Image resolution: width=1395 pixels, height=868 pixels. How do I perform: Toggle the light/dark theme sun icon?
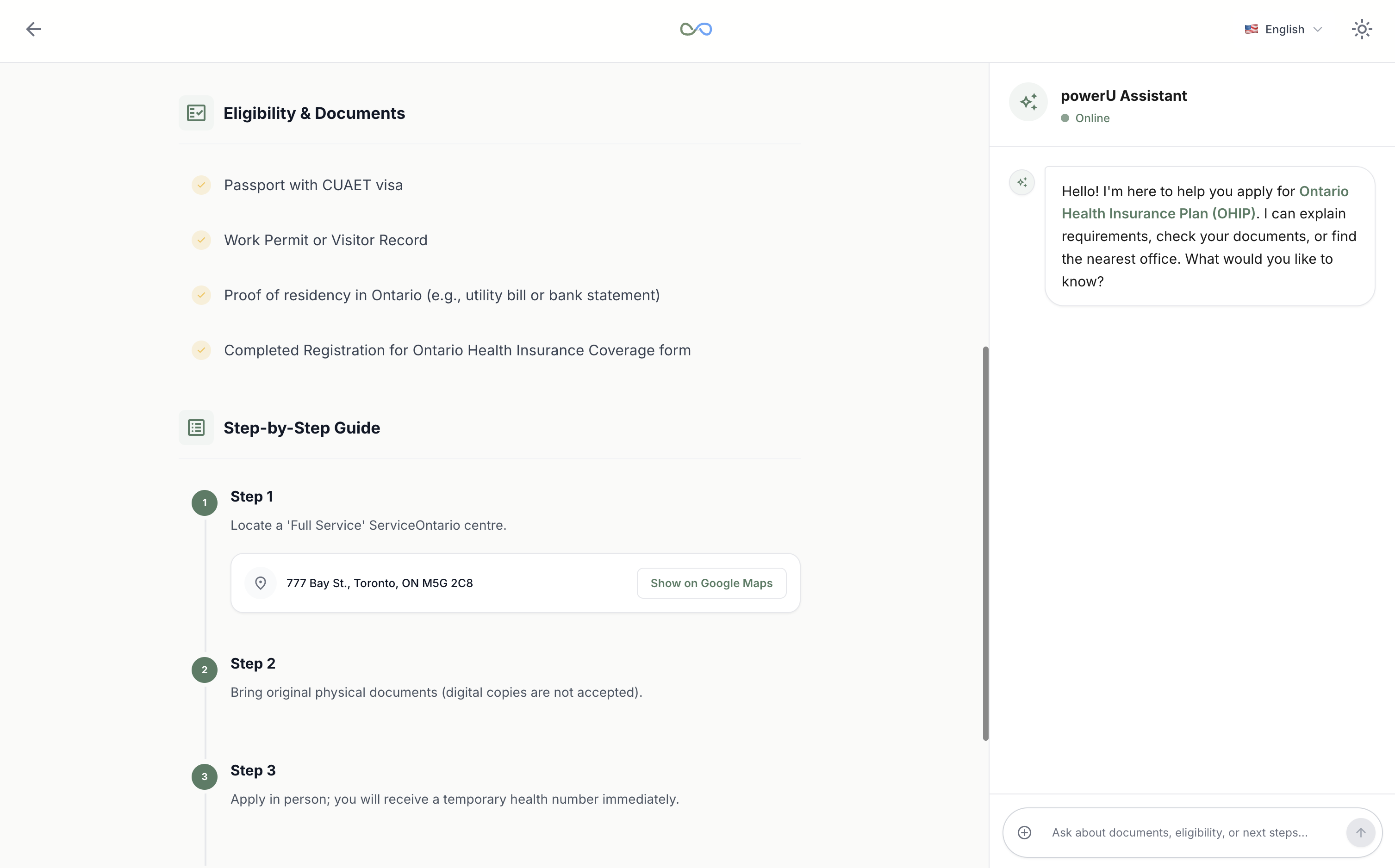tap(1361, 29)
